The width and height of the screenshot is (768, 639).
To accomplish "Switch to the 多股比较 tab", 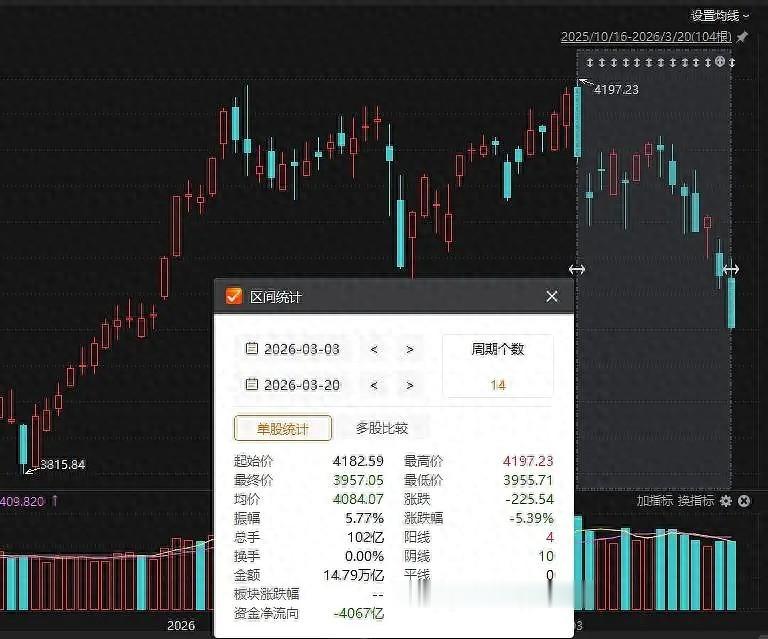I will coord(382,428).
